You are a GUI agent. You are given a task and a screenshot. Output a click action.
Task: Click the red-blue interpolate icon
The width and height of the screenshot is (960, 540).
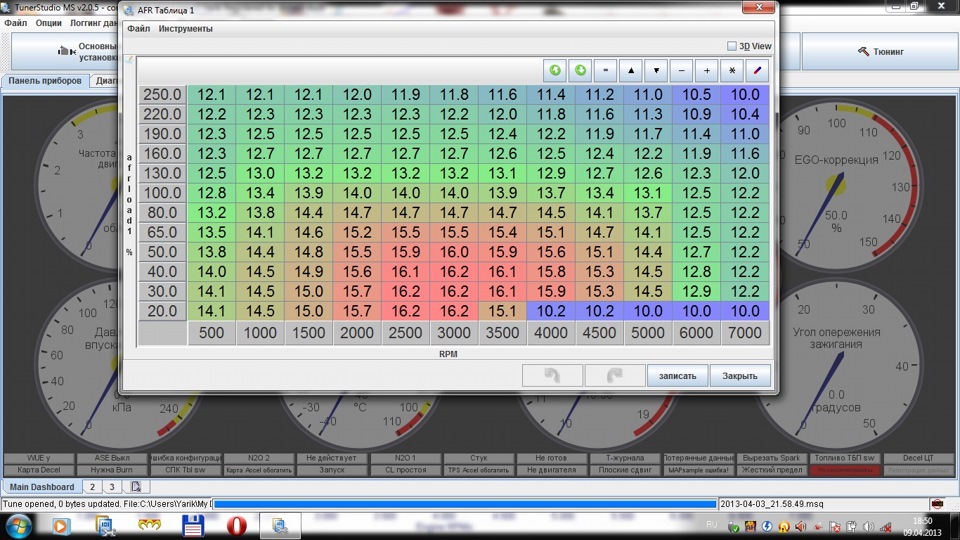pos(758,71)
